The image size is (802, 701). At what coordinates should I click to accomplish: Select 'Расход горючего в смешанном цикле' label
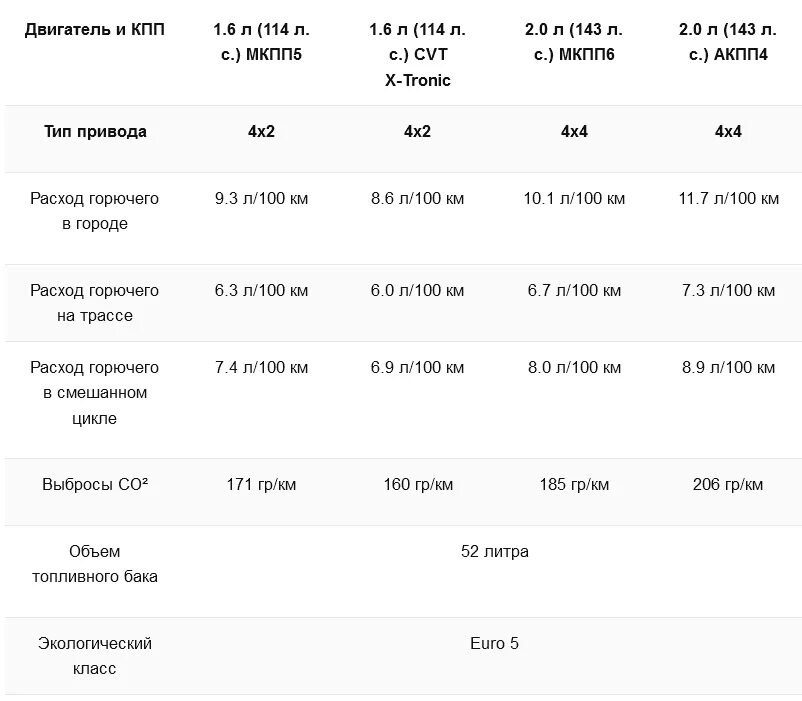click(94, 393)
